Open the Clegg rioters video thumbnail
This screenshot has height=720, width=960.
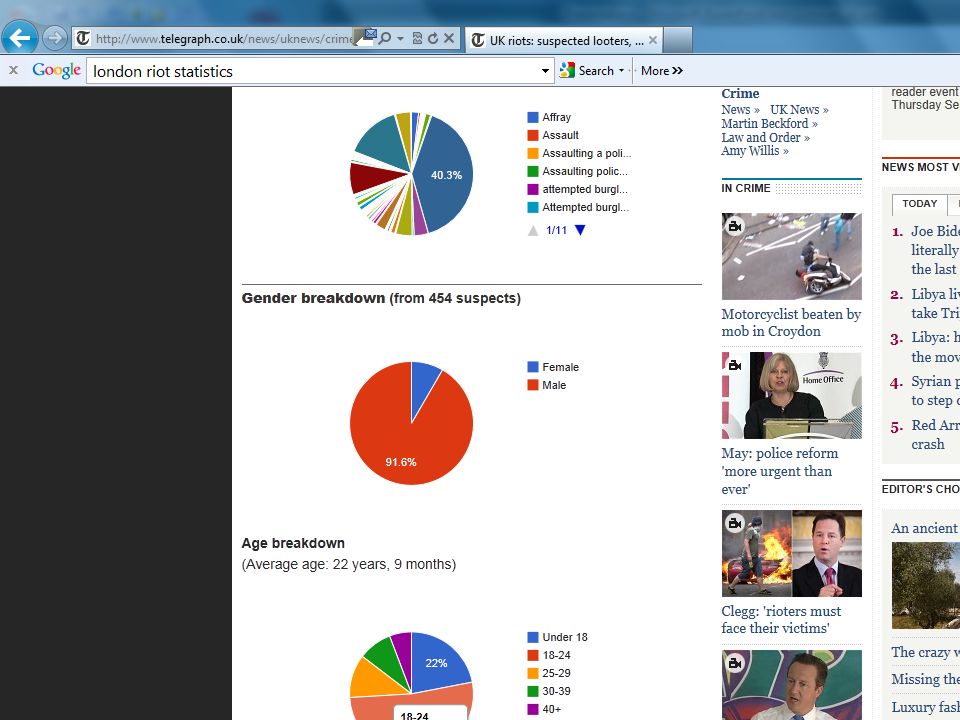coord(792,553)
